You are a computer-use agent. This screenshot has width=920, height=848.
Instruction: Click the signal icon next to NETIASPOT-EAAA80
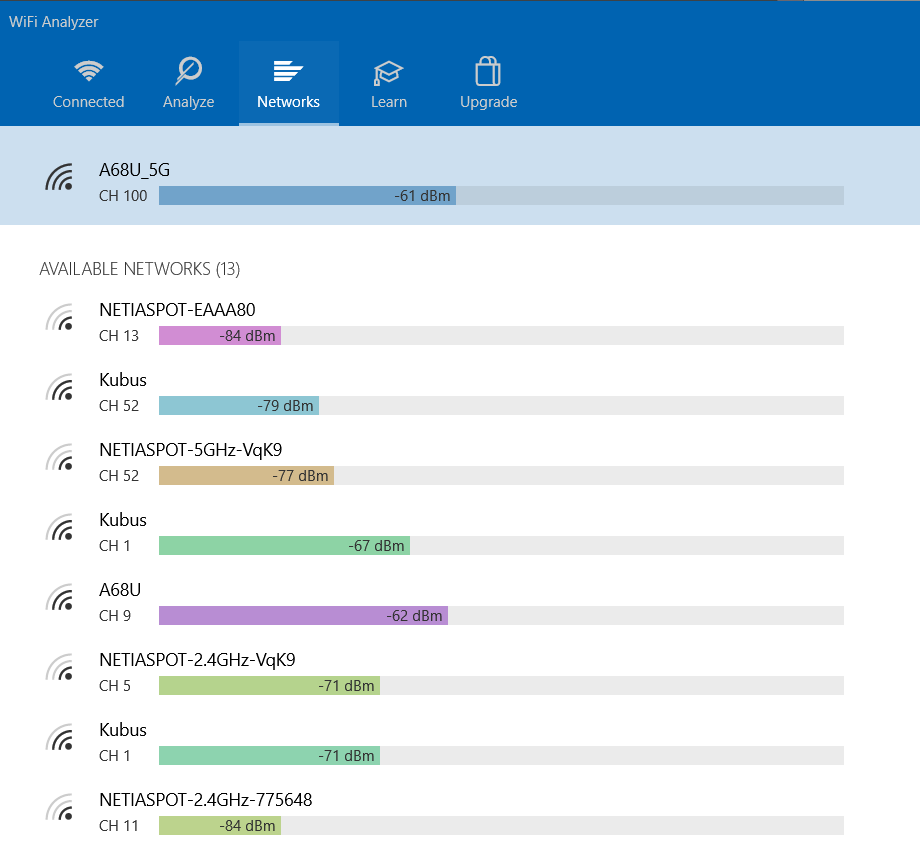click(60, 318)
